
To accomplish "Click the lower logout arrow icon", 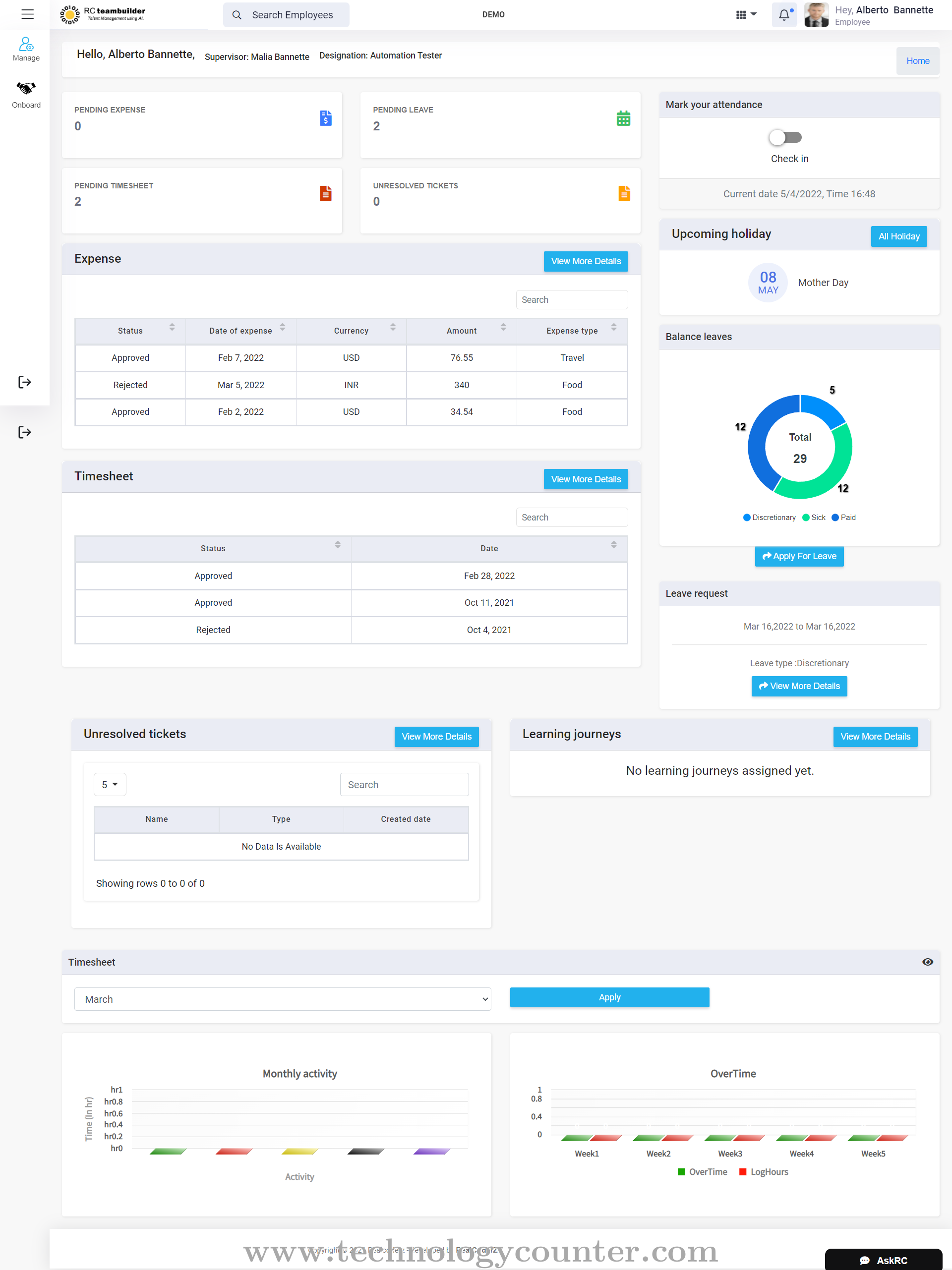I will (25, 432).
